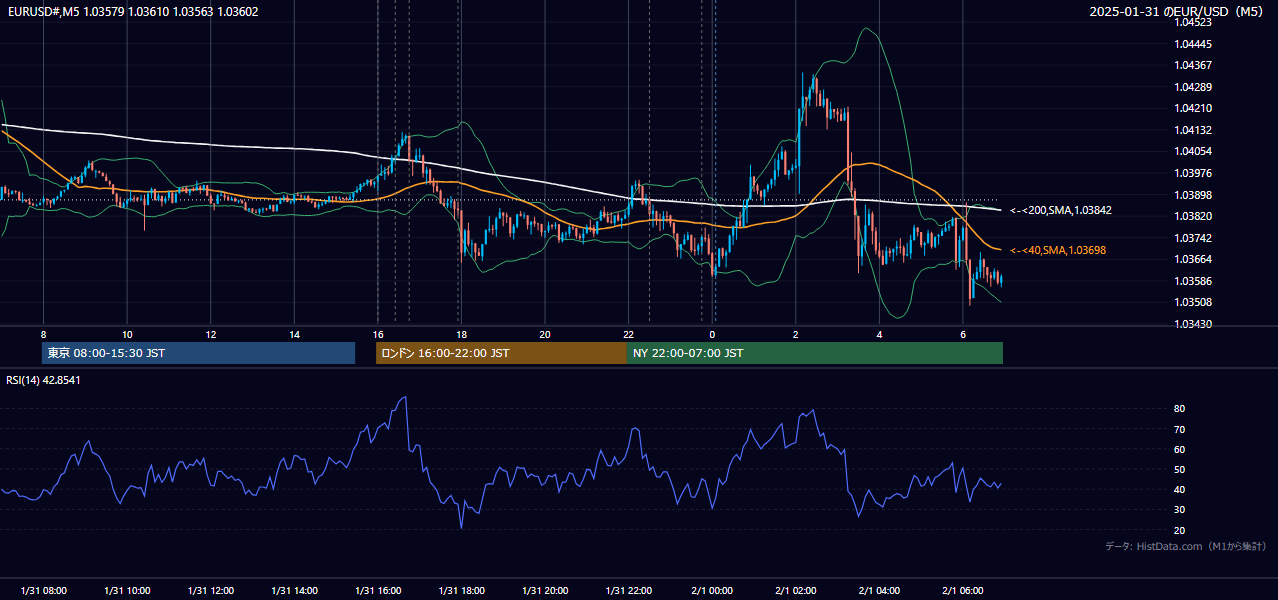Click price axis value 1.03664

(x=1193, y=259)
